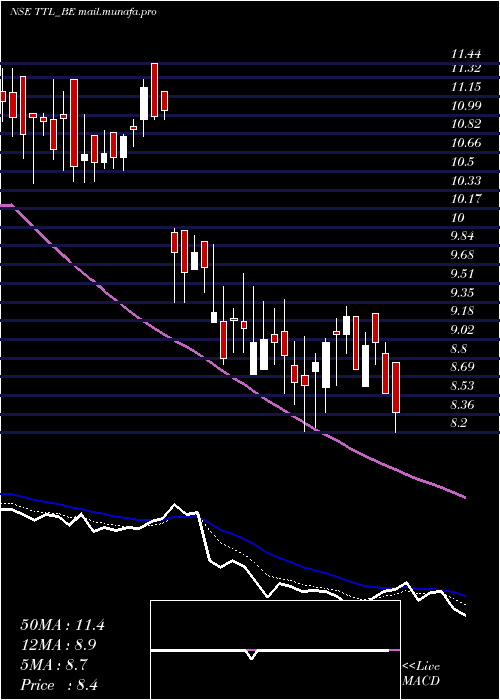
Task: Select the 9.84 price axis label
Action: pos(462,236)
